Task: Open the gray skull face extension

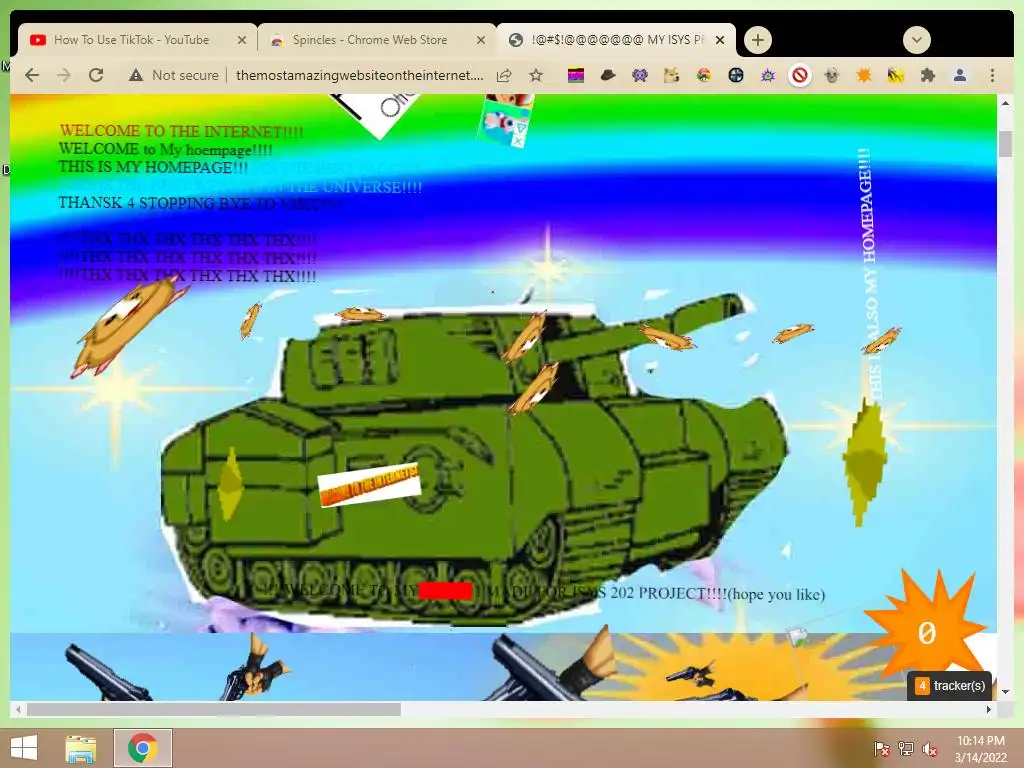Action: pyautogui.click(x=831, y=76)
